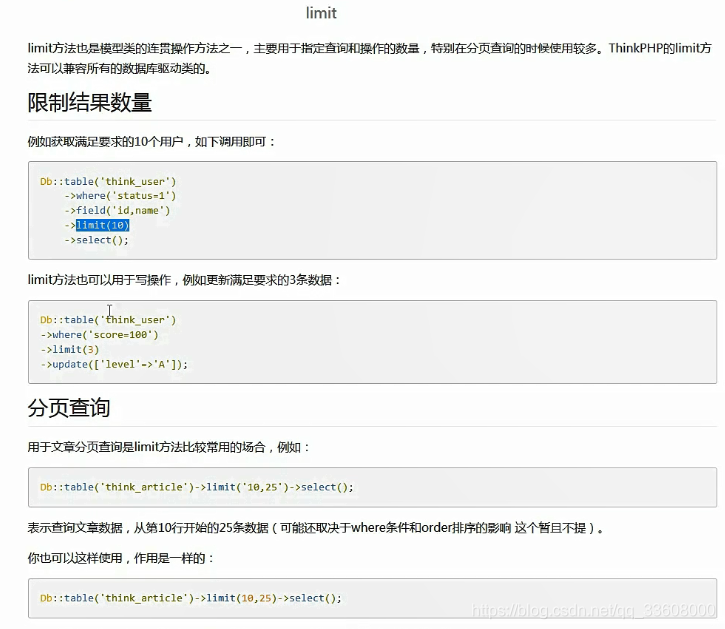Click the code ->update(['level'=>'A']);
Viewport: 725px width, 629px height.
point(114,364)
